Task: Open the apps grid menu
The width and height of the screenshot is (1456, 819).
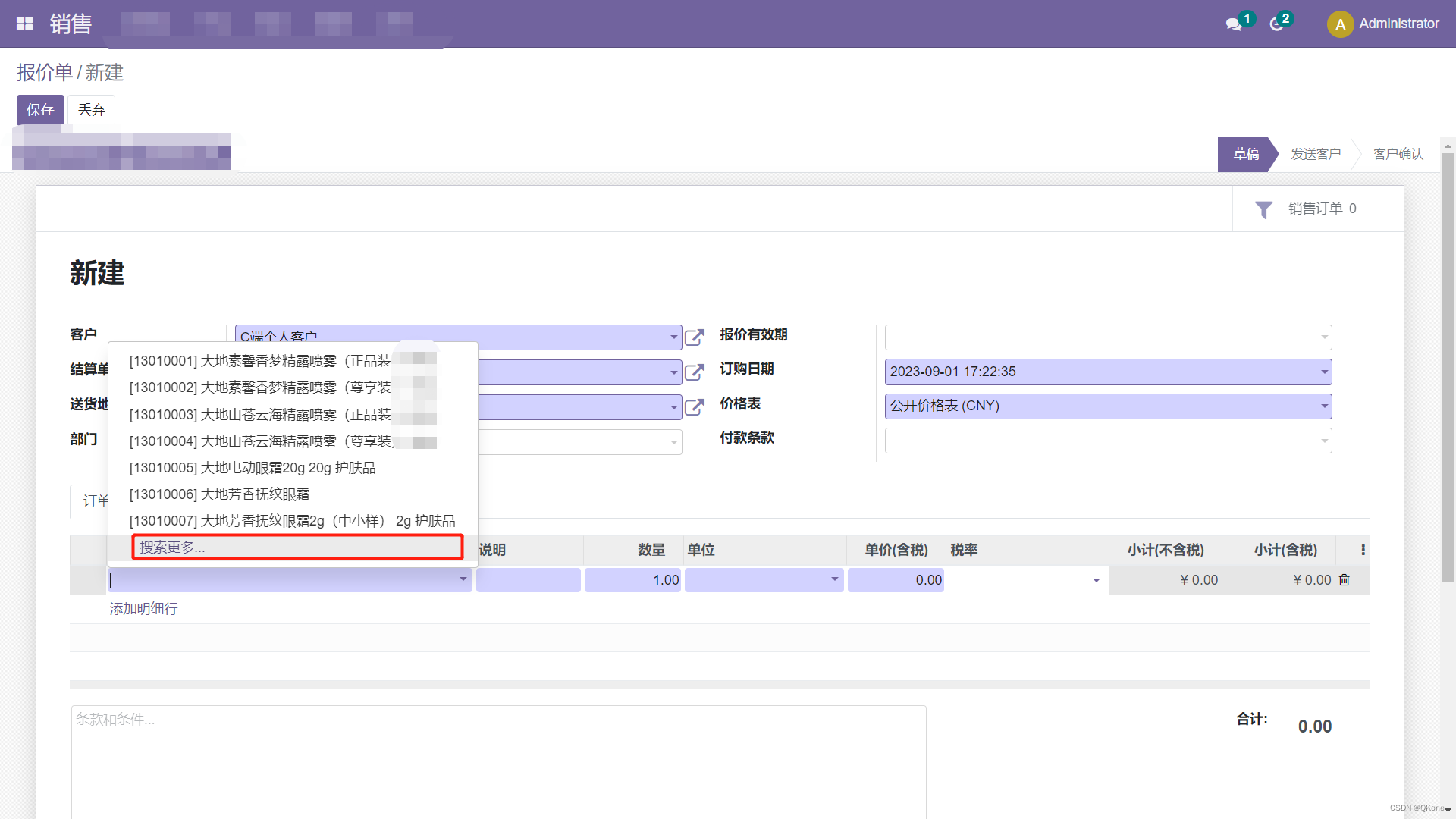Action: click(x=24, y=23)
